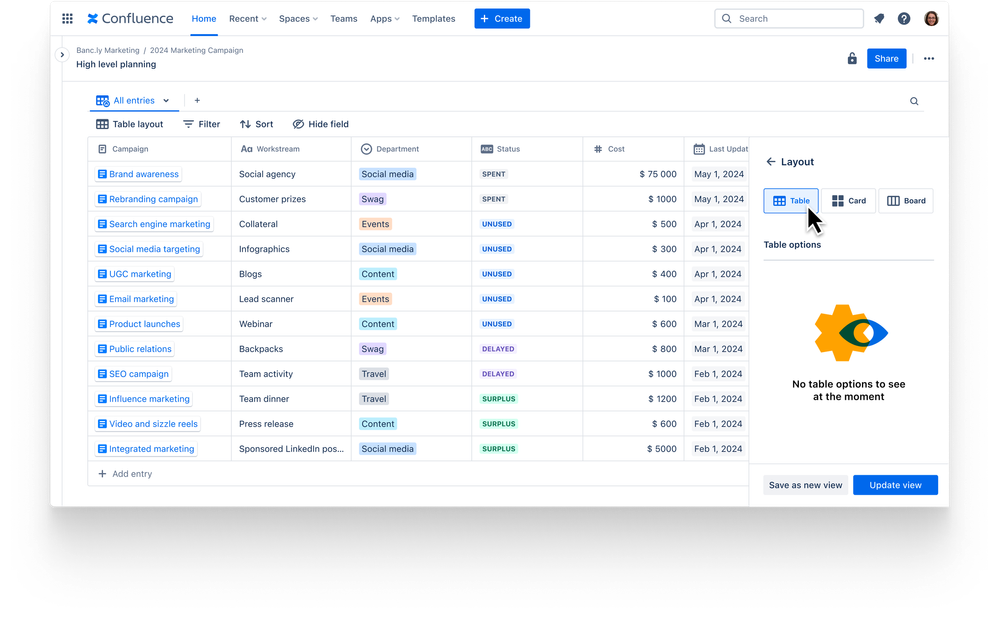999x619 pixels.
Task: Open the Recent menu dropdown
Action: pos(246,18)
